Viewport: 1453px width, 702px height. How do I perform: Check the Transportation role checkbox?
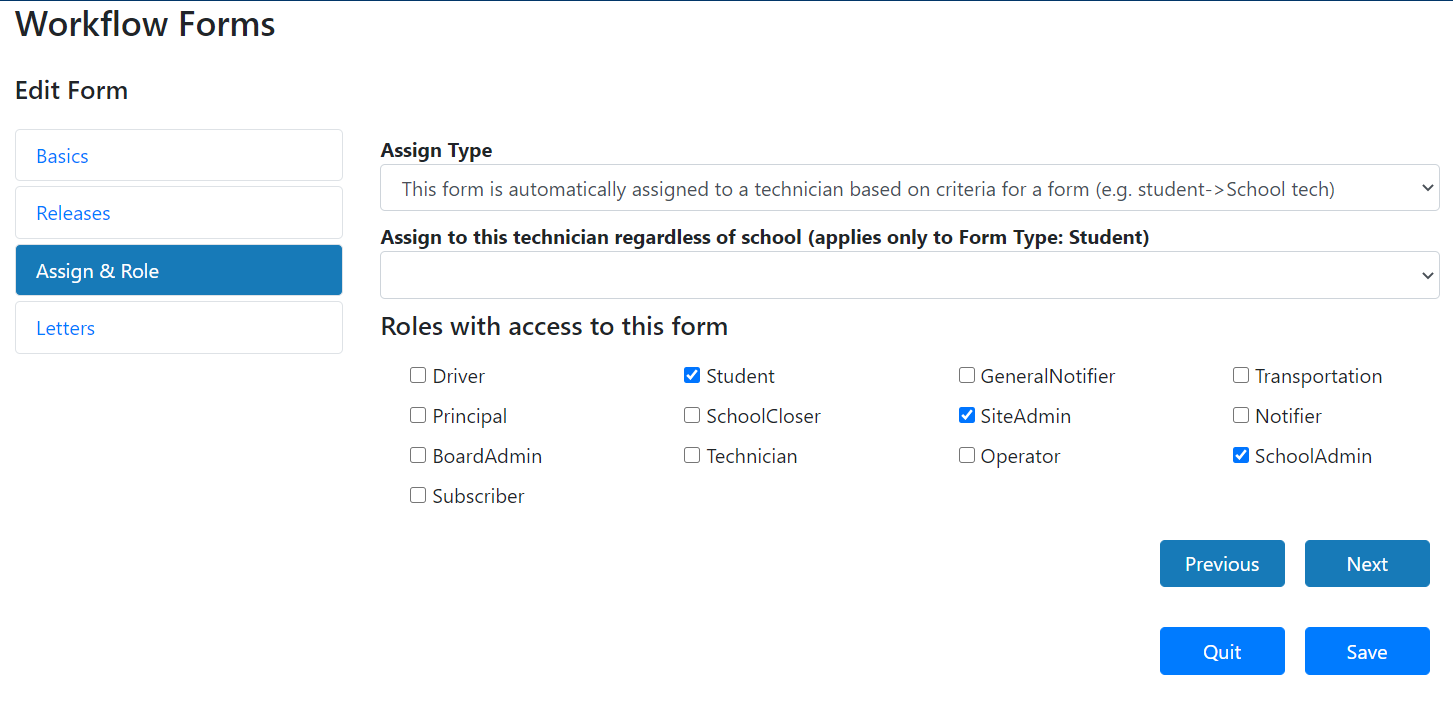[x=1241, y=375]
